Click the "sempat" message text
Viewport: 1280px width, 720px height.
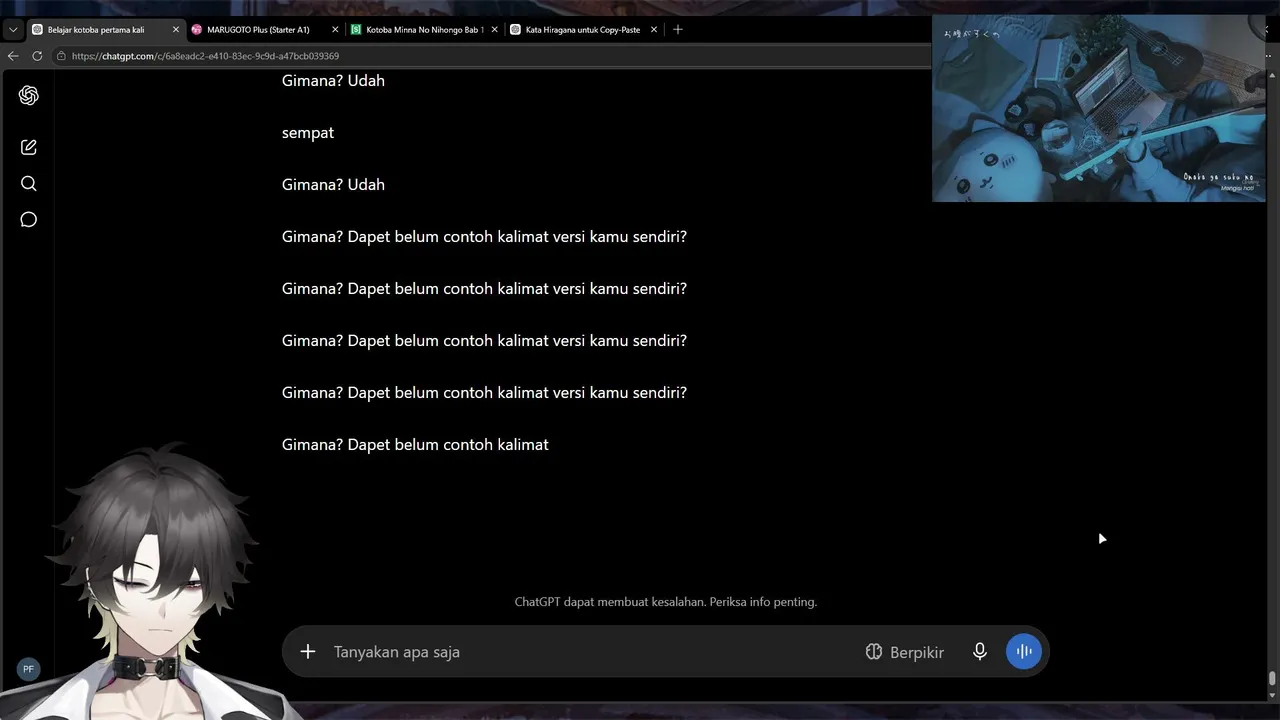click(308, 133)
